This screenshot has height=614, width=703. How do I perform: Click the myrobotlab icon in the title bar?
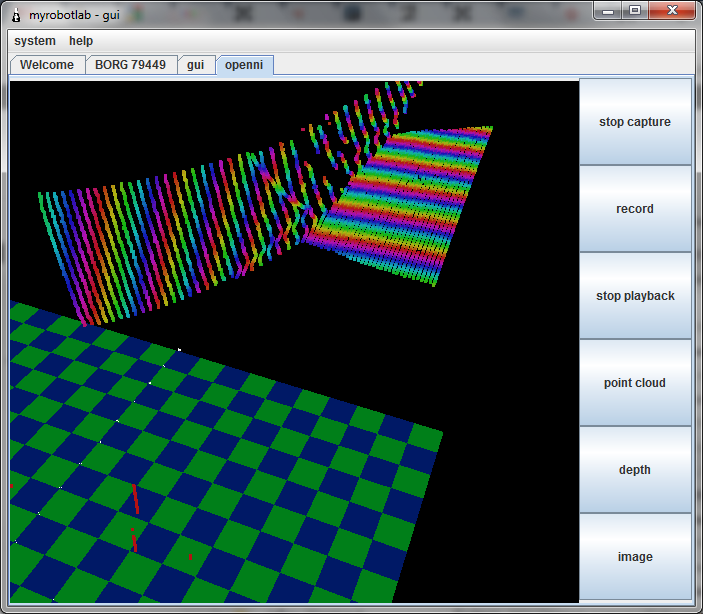tap(16, 13)
